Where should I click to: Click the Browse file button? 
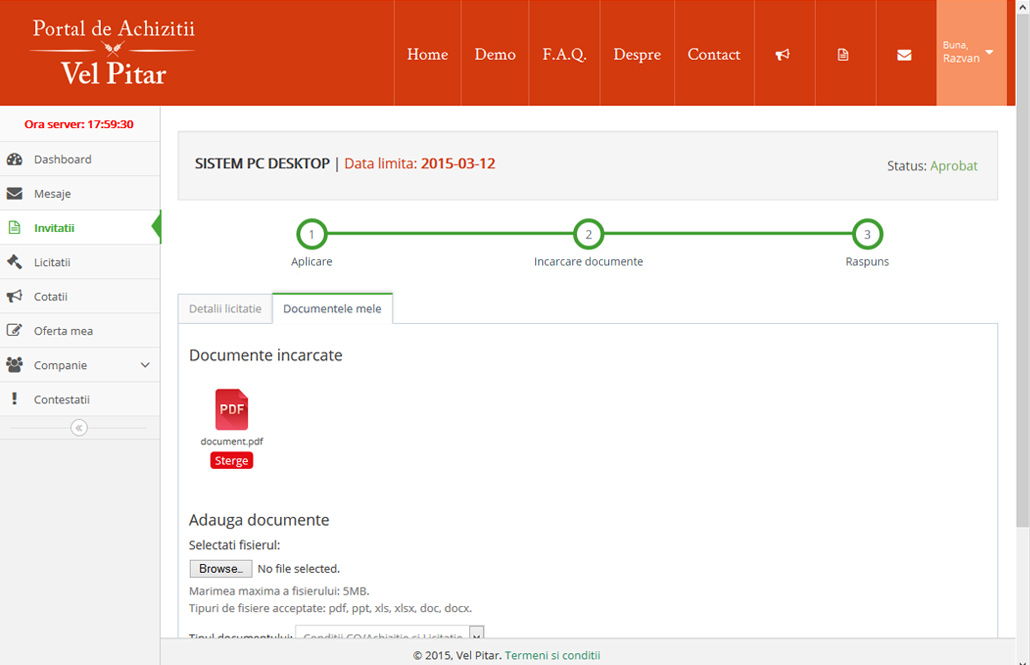coord(221,568)
